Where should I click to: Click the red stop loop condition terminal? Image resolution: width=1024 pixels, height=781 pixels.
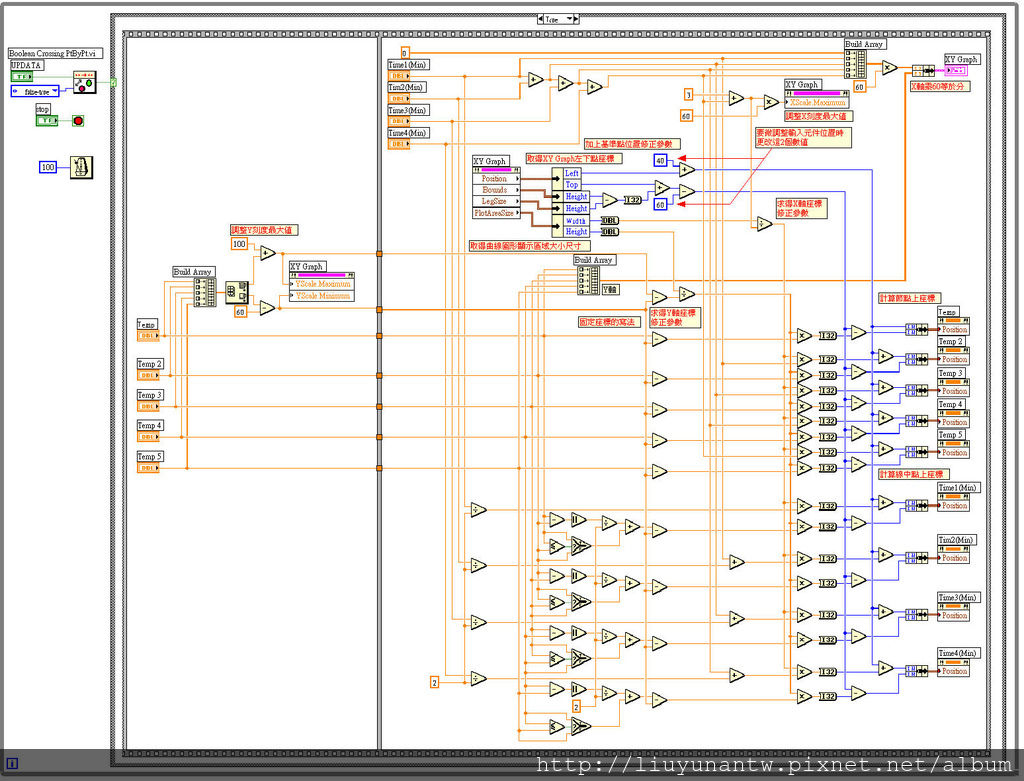(78, 121)
